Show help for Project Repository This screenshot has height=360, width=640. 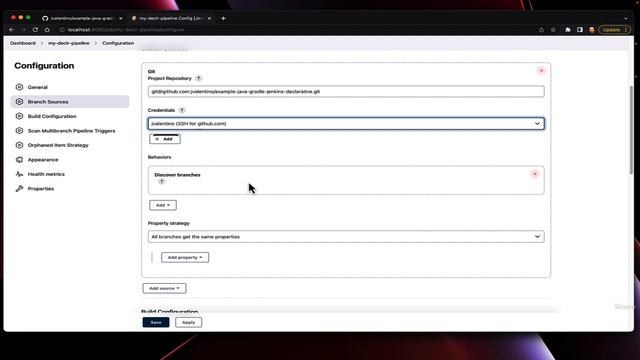coord(198,78)
